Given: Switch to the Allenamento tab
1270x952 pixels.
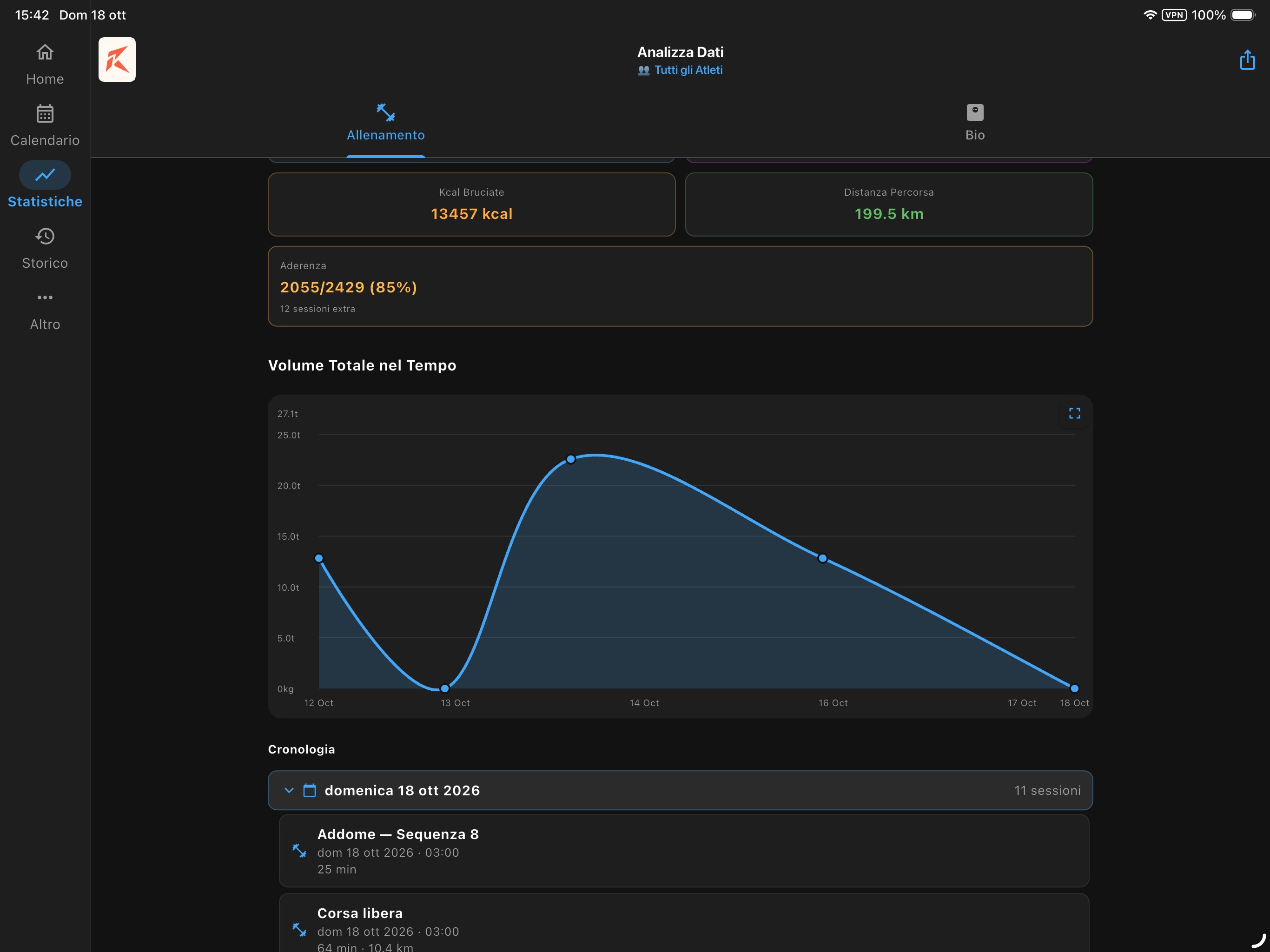Looking at the screenshot, I should point(386,123).
